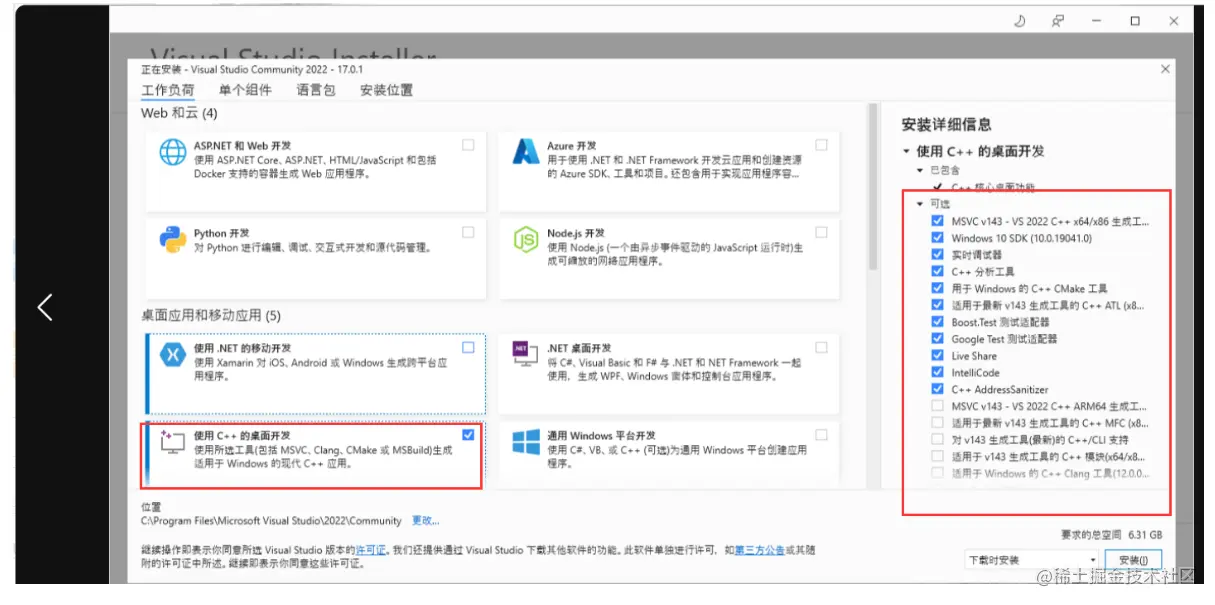The width and height of the screenshot is (1215, 605).
Task: Open the 许可证 license link
Action: coord(373,549)
